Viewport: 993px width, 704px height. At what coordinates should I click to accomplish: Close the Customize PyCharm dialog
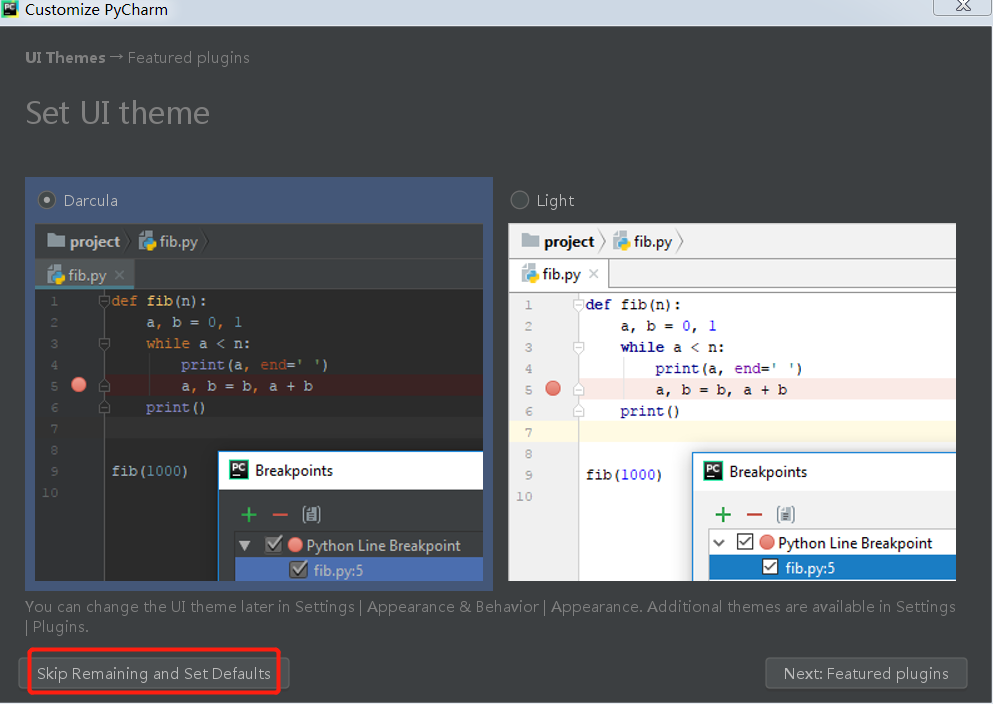(x=963, y=6)
